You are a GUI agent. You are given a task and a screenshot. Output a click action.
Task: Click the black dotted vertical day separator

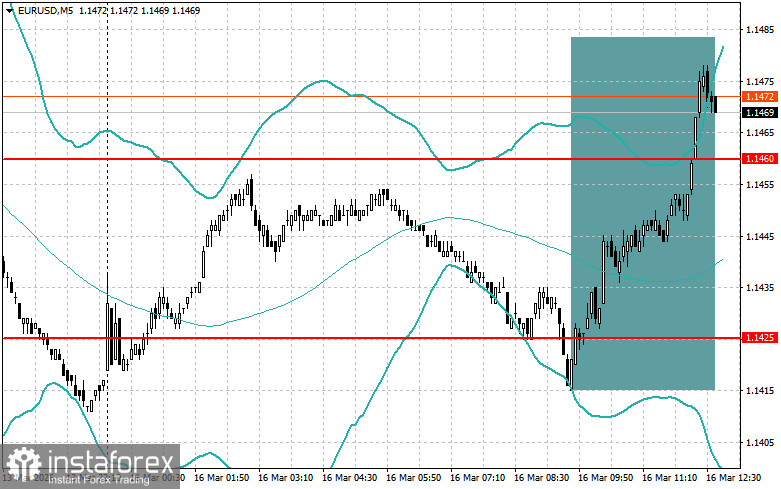pyautogui.click(x=108, y=234)
